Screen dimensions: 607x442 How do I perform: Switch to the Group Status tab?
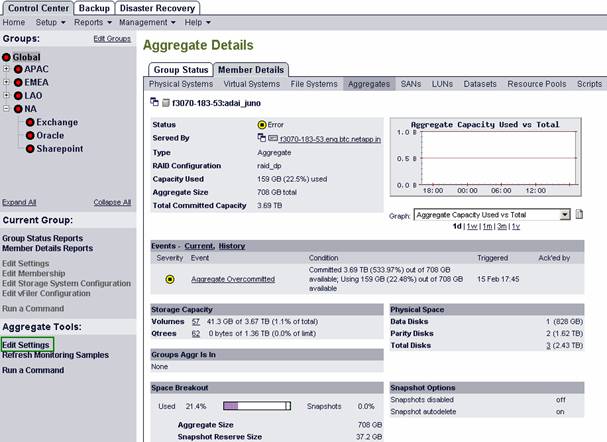tap(180, 69)
